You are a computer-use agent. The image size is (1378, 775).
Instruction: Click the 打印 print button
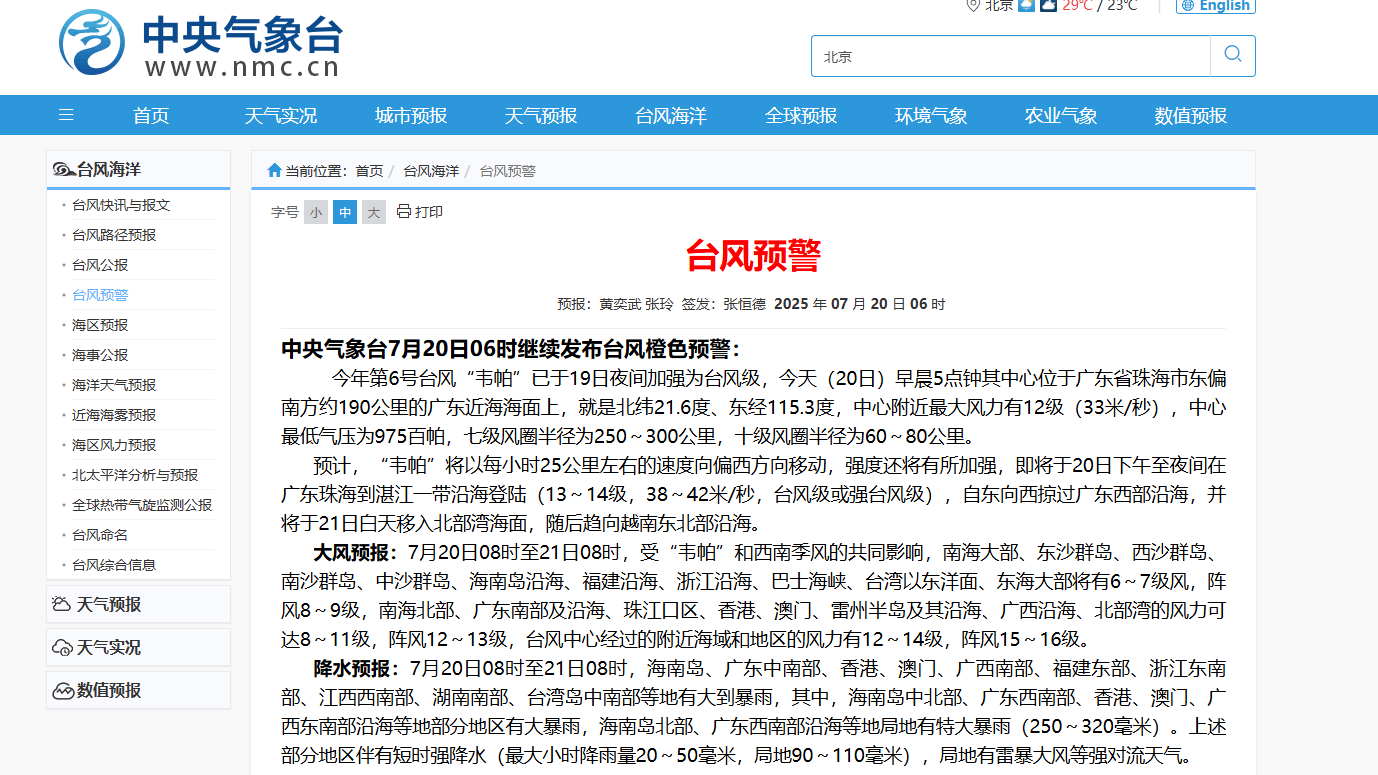point(420,212)
